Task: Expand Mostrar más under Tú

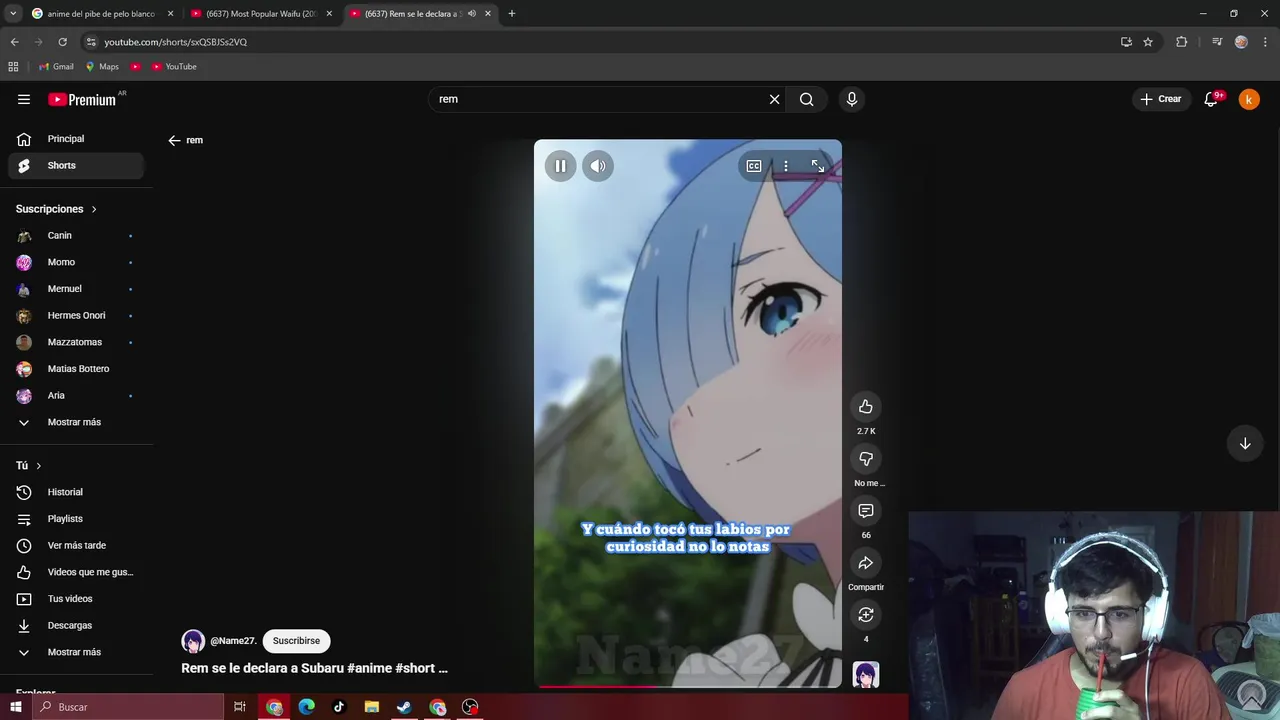Action: (76, 652)
